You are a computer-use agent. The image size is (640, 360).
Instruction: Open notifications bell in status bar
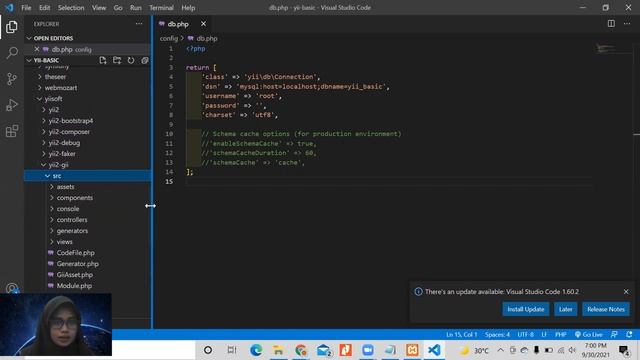tap(629, 334)
